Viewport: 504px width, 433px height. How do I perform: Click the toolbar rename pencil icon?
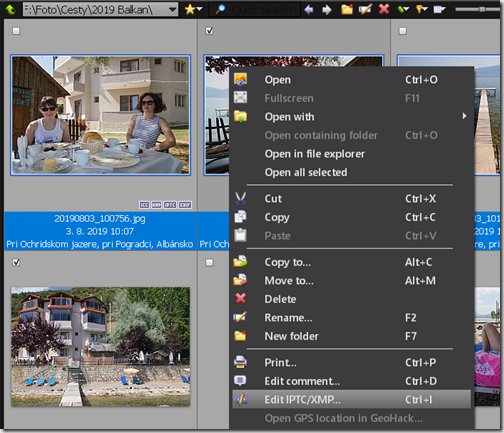coord(365,9)
